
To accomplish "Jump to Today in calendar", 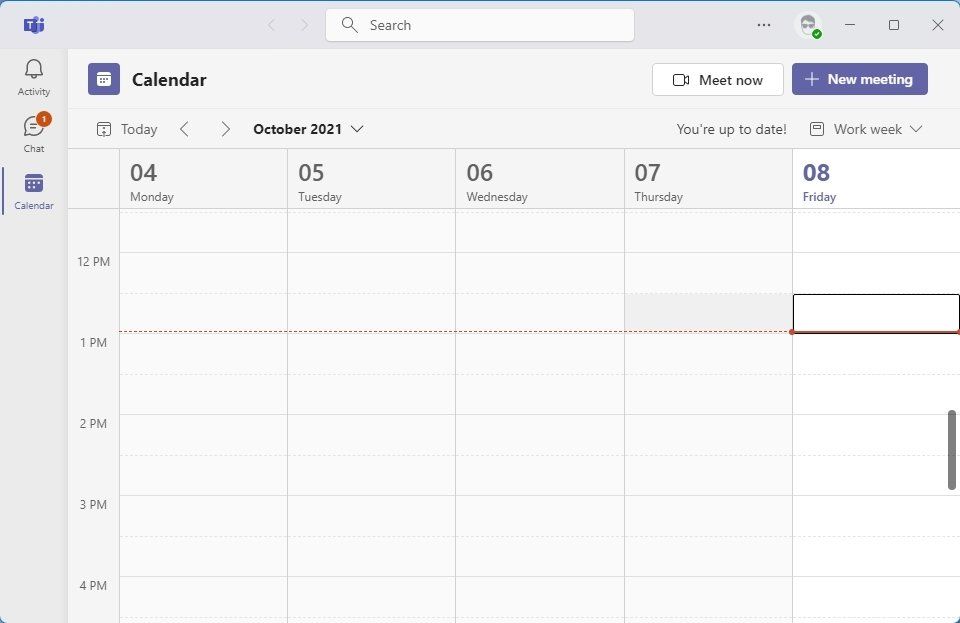I will point(127,129).
